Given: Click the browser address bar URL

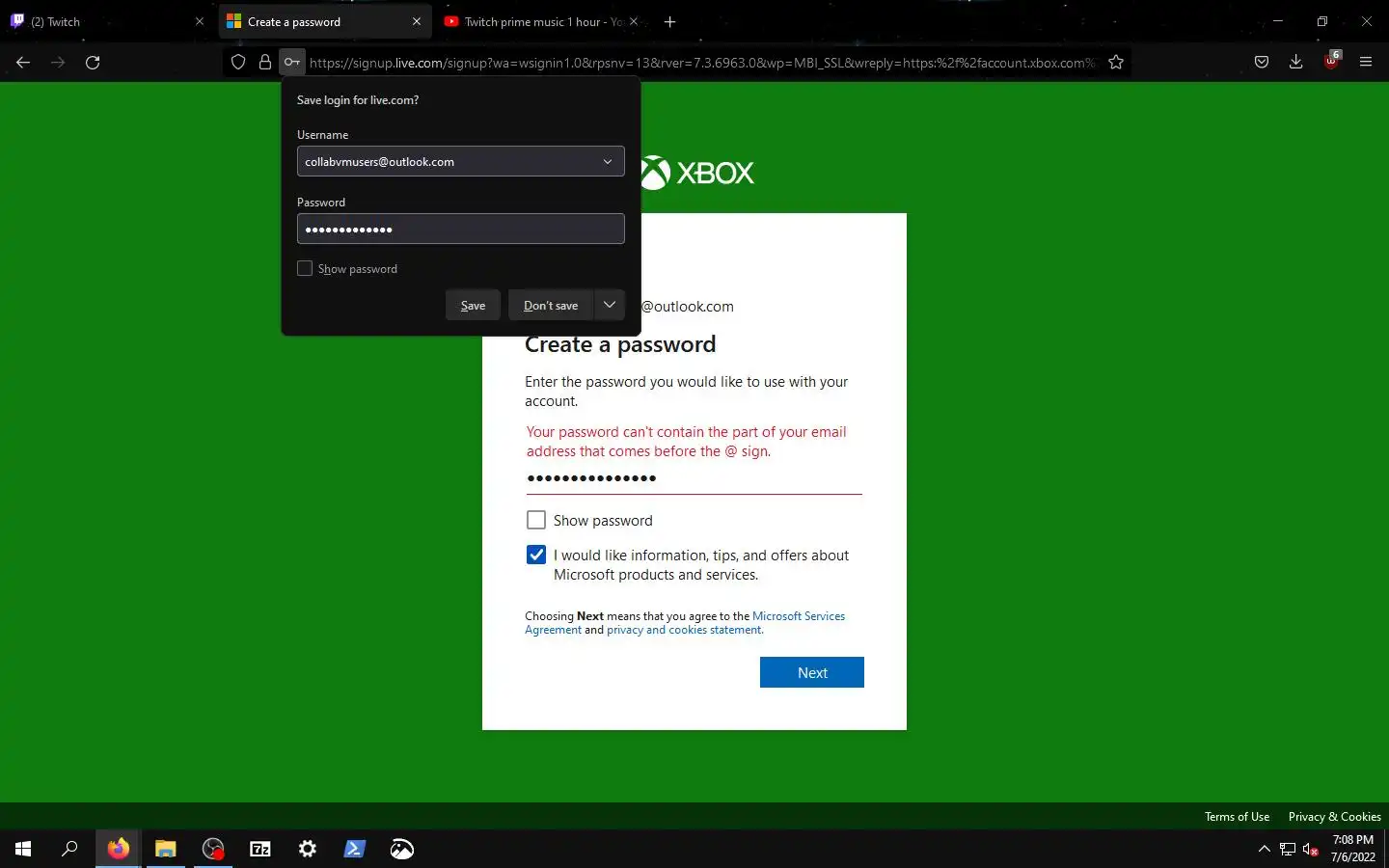Looking at the screenshot, I should coord(702,63).
